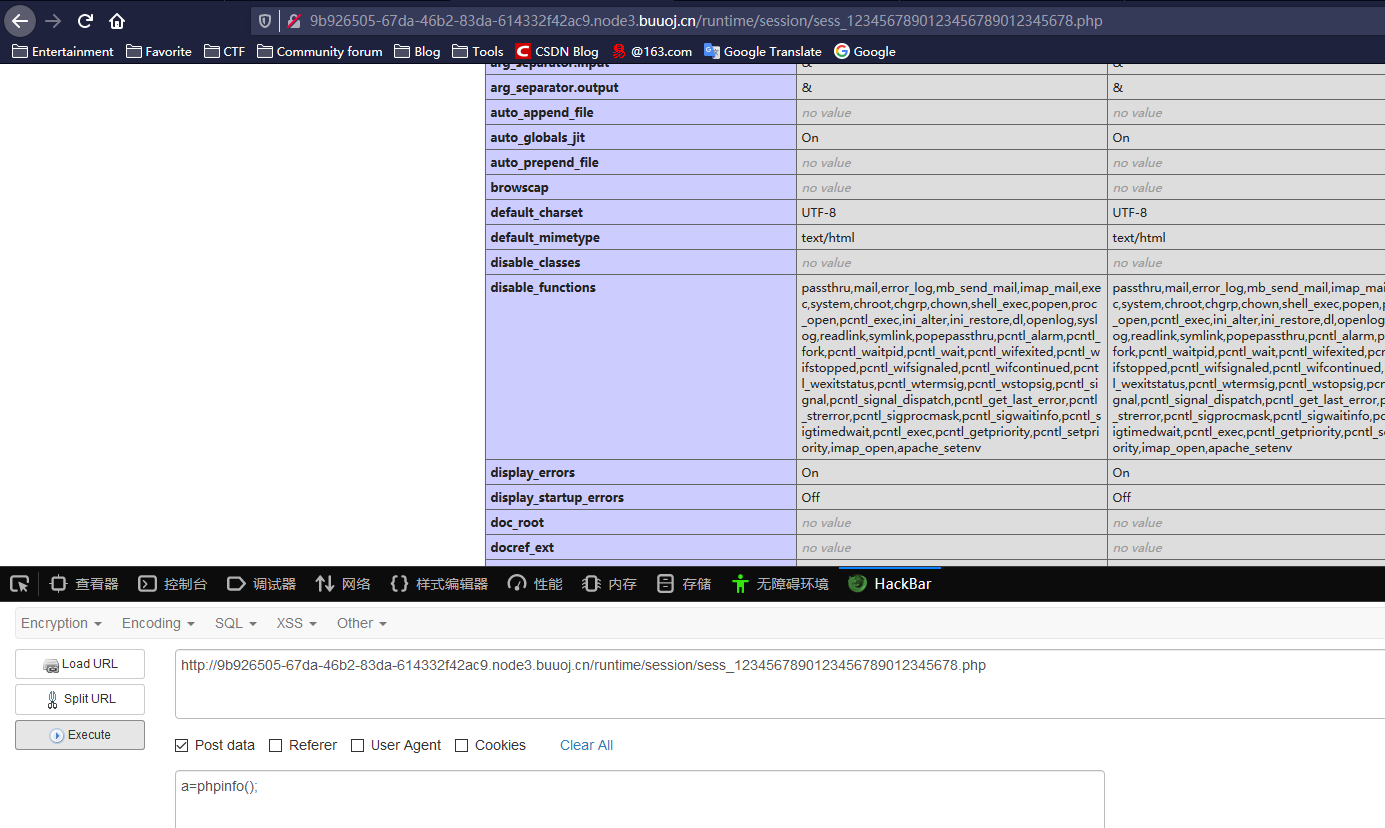The width and height of the screenshot is (1385, 828).
Task: Open the @163.com bookmark
Action: [651, 51]
